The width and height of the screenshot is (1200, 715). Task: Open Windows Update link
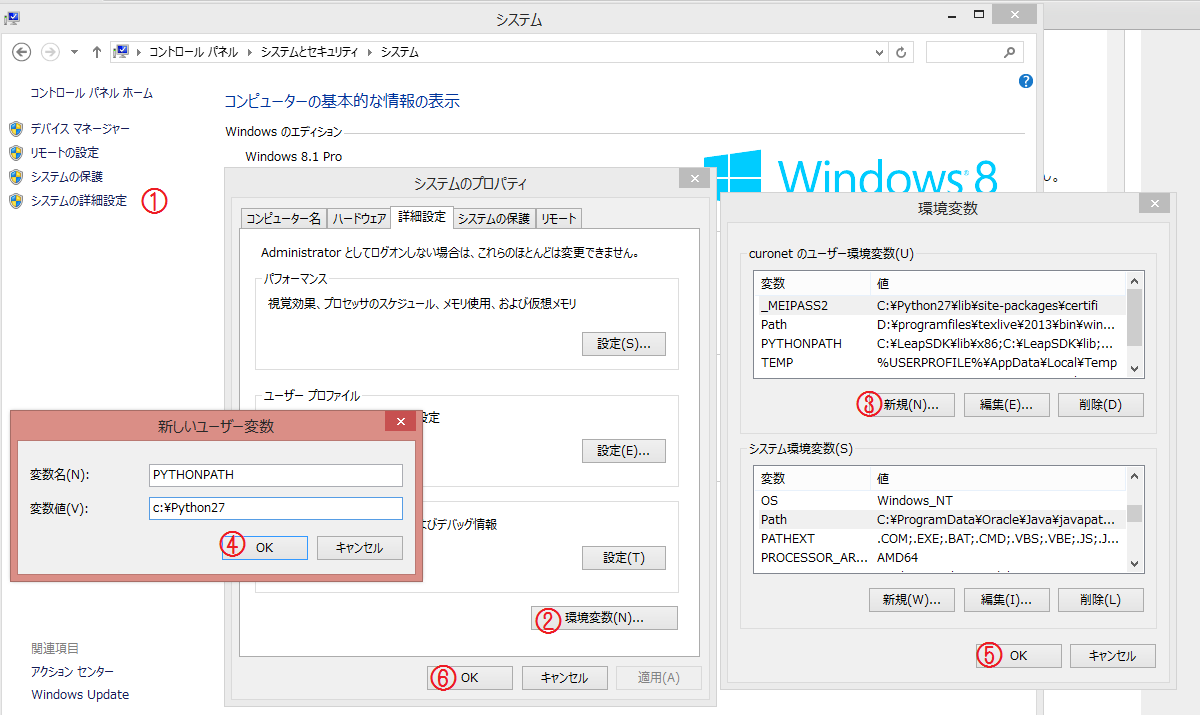pyautogui.click(x=80, y=695)
